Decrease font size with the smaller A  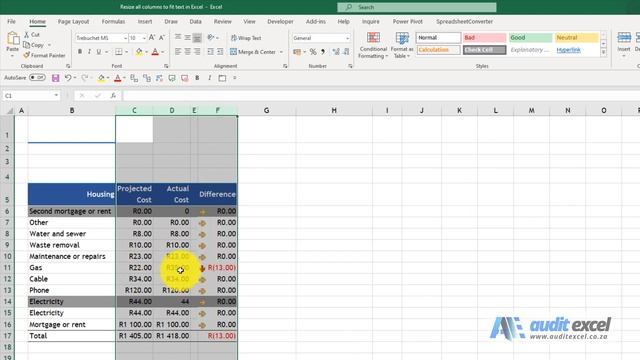tap(162, 38)
